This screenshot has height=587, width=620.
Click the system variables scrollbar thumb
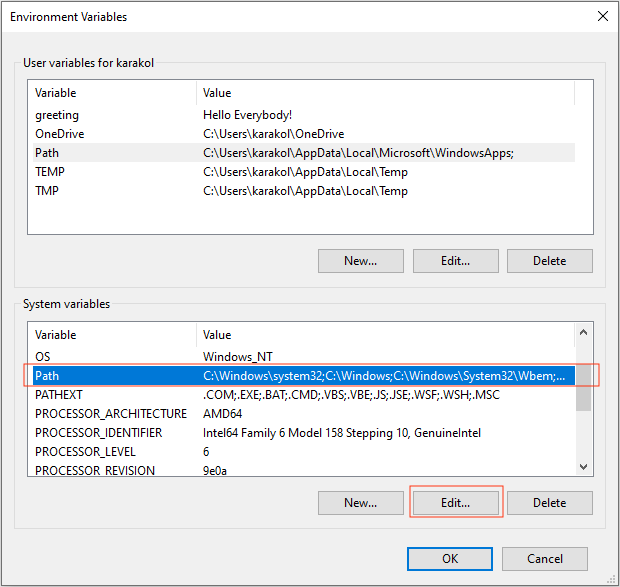(x=583, y=388)
